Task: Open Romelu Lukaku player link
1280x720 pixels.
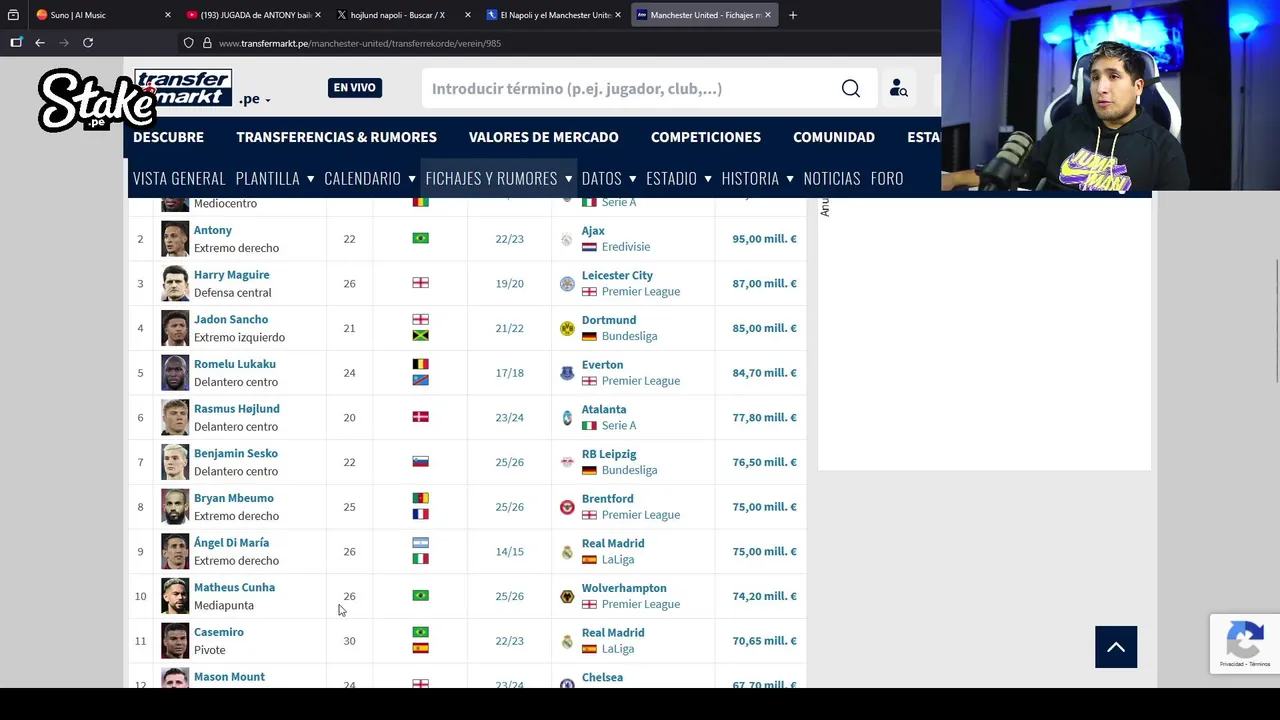Action: (235, 364)
